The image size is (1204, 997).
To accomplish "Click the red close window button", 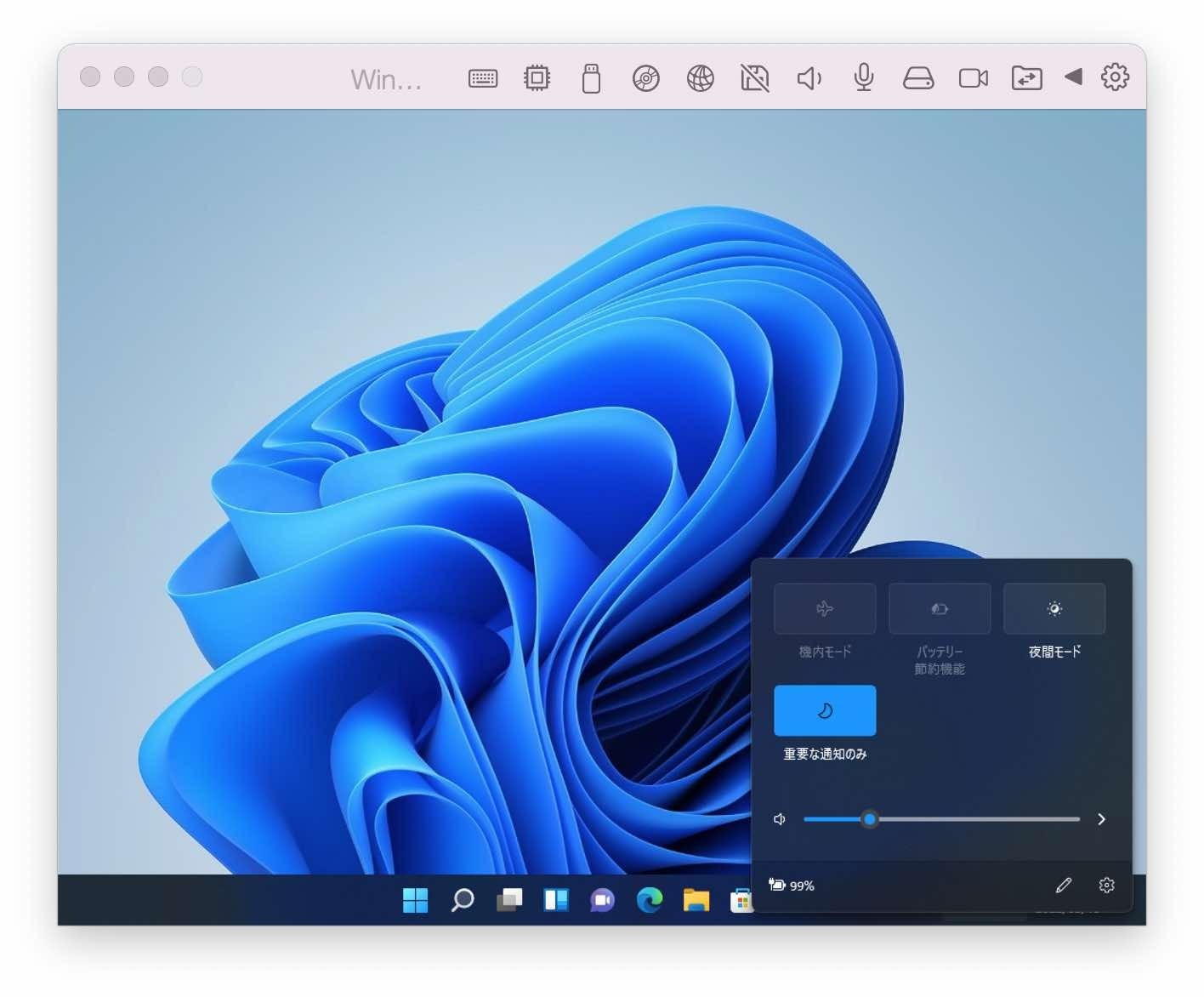I will tap(90, 77).
